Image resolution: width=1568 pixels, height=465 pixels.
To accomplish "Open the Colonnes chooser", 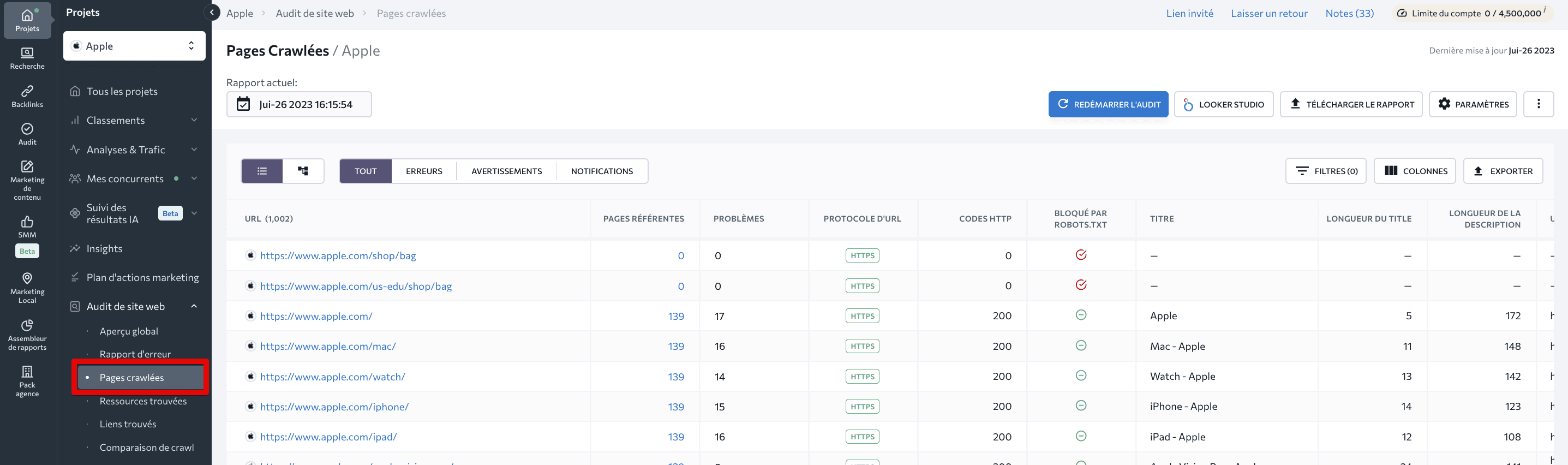I will point(1415,171).
